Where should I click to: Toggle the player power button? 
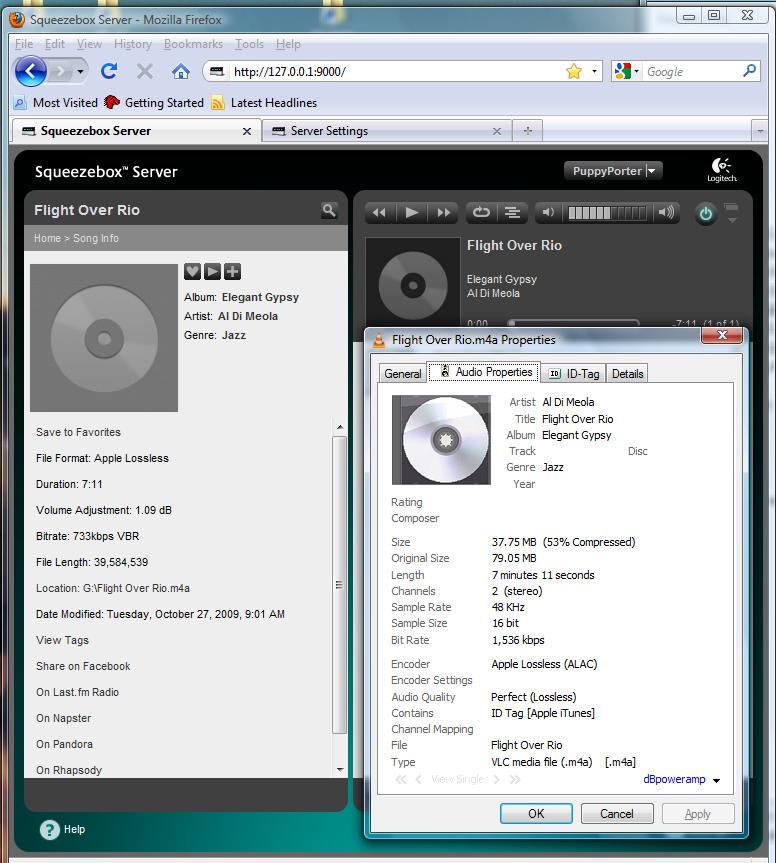click(706, 213)
